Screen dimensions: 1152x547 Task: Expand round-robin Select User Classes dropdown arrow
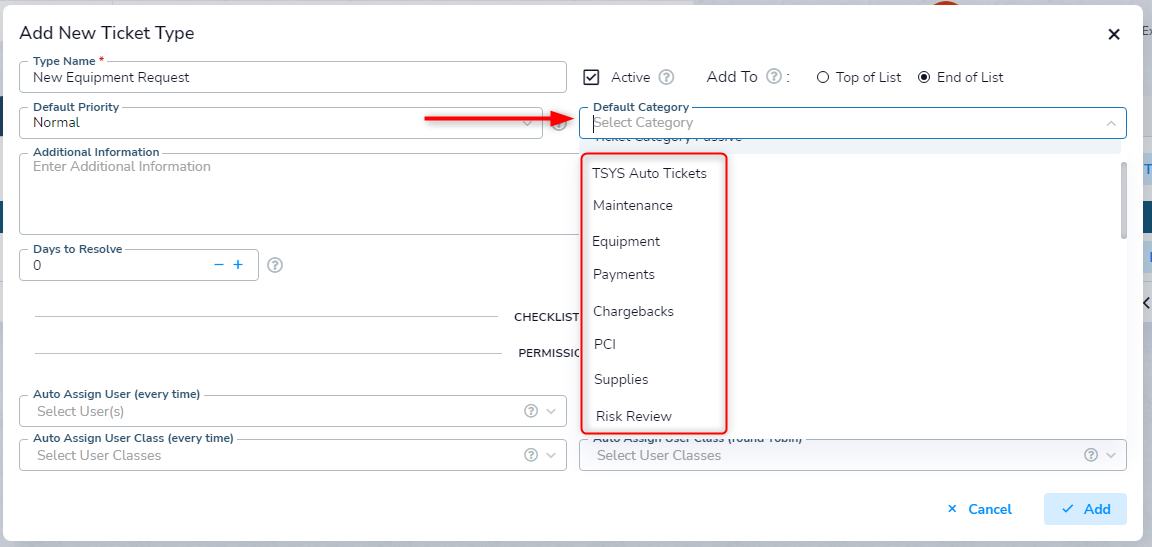coord(1112,455)
